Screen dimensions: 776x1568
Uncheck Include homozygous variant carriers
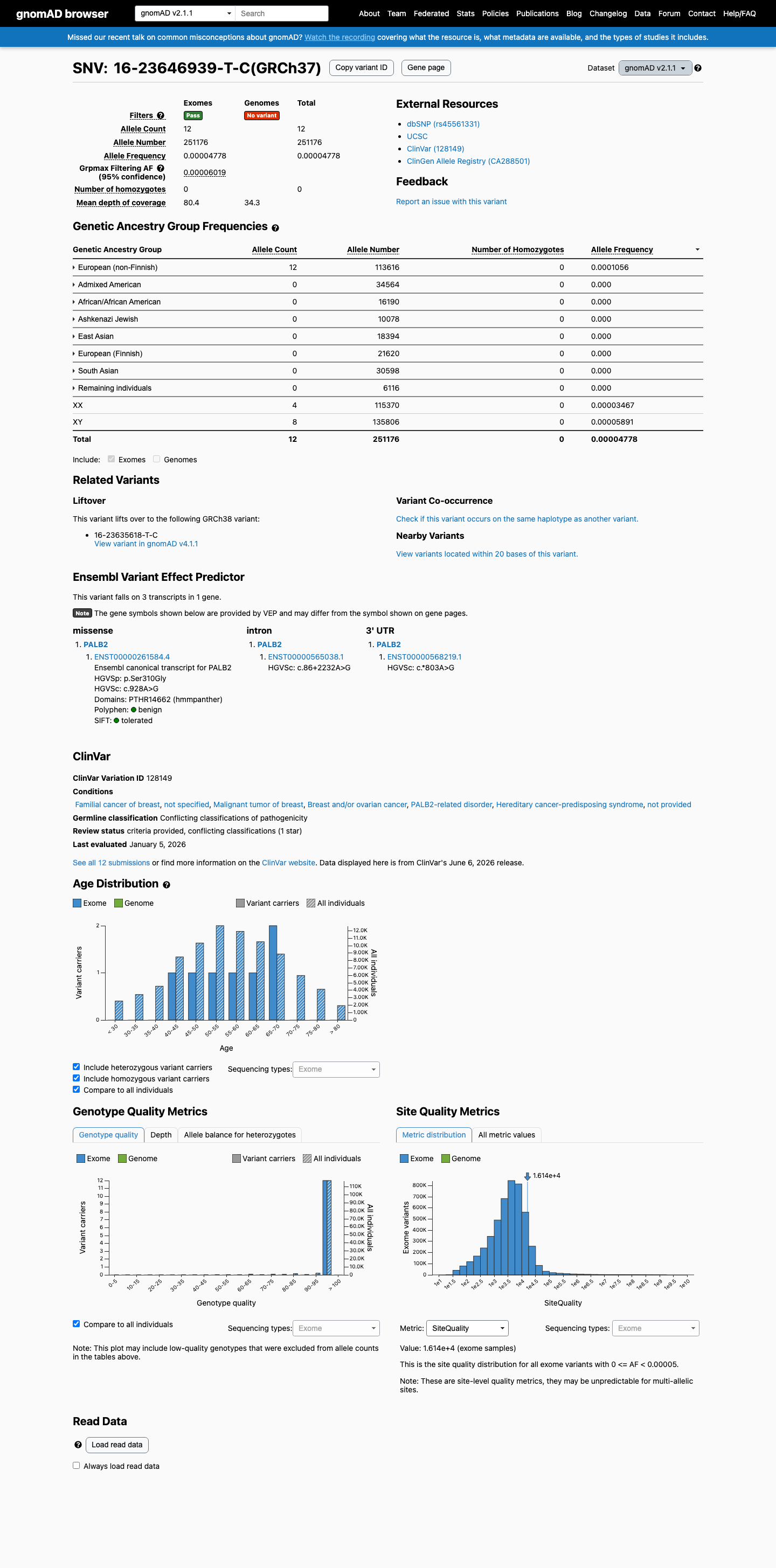pos(76,1078)
